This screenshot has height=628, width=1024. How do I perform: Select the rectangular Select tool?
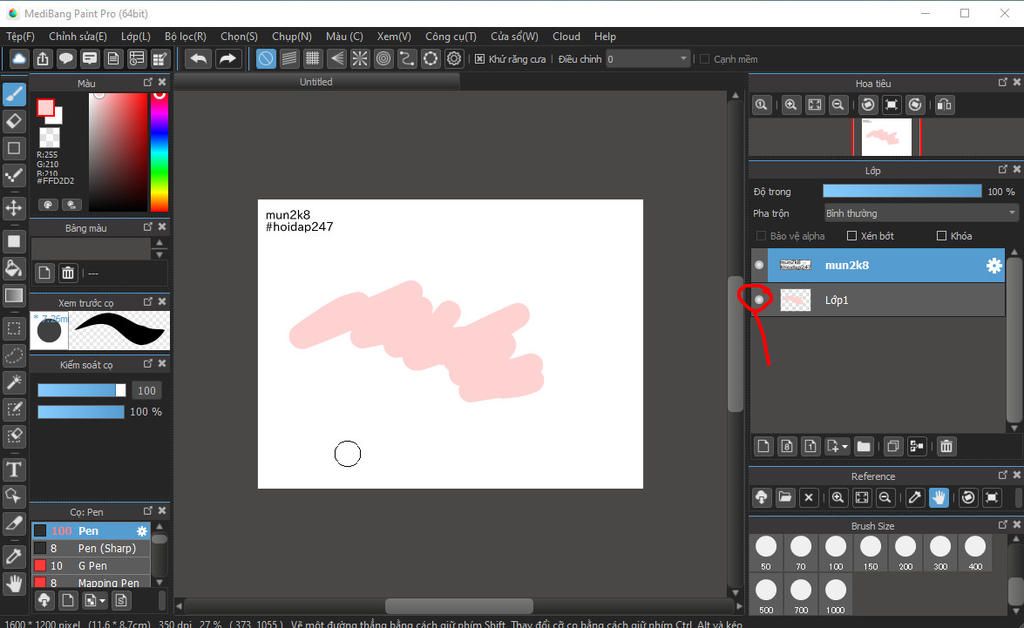coord(14,329)
